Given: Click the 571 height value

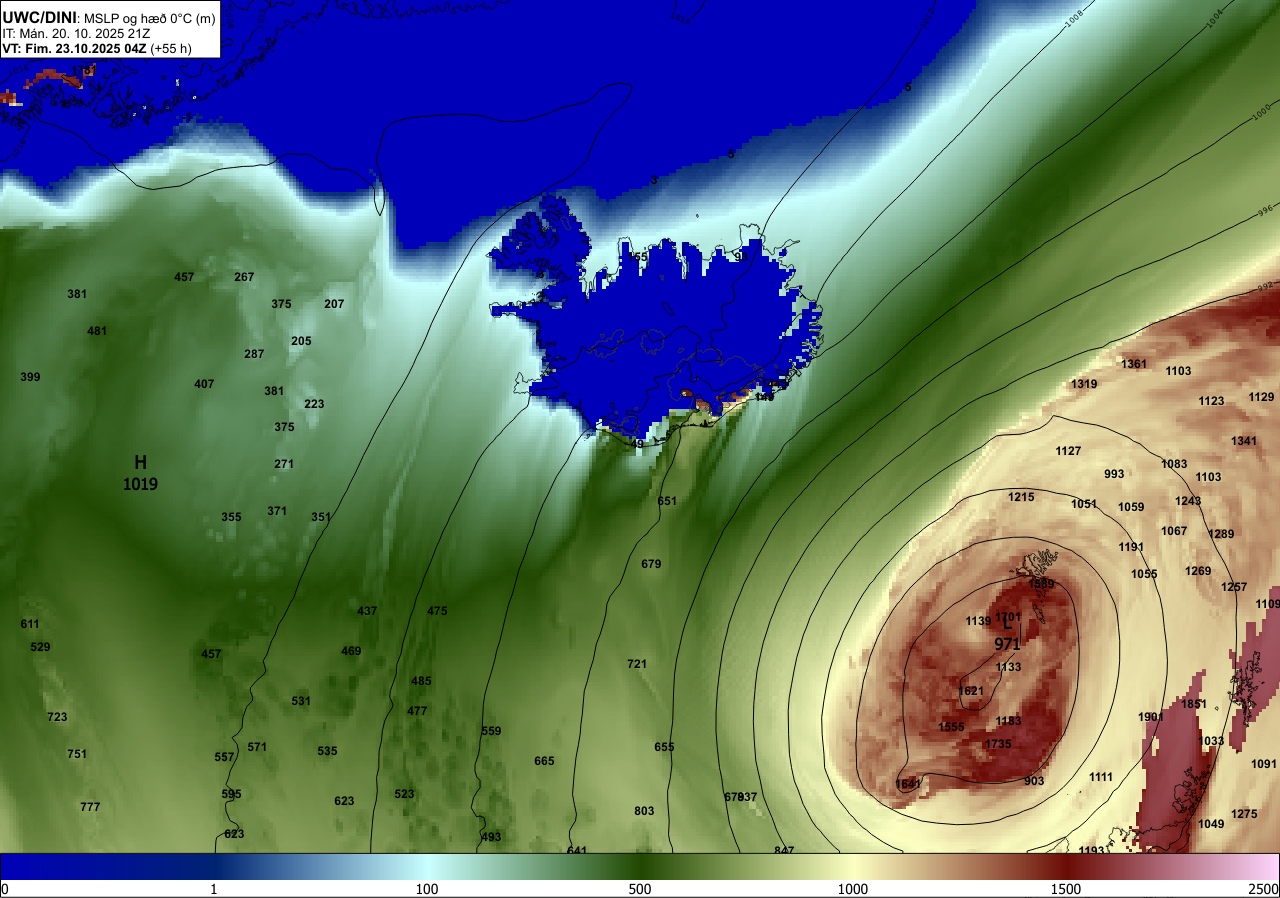Looking at the screenshot, I should [257, 747].
